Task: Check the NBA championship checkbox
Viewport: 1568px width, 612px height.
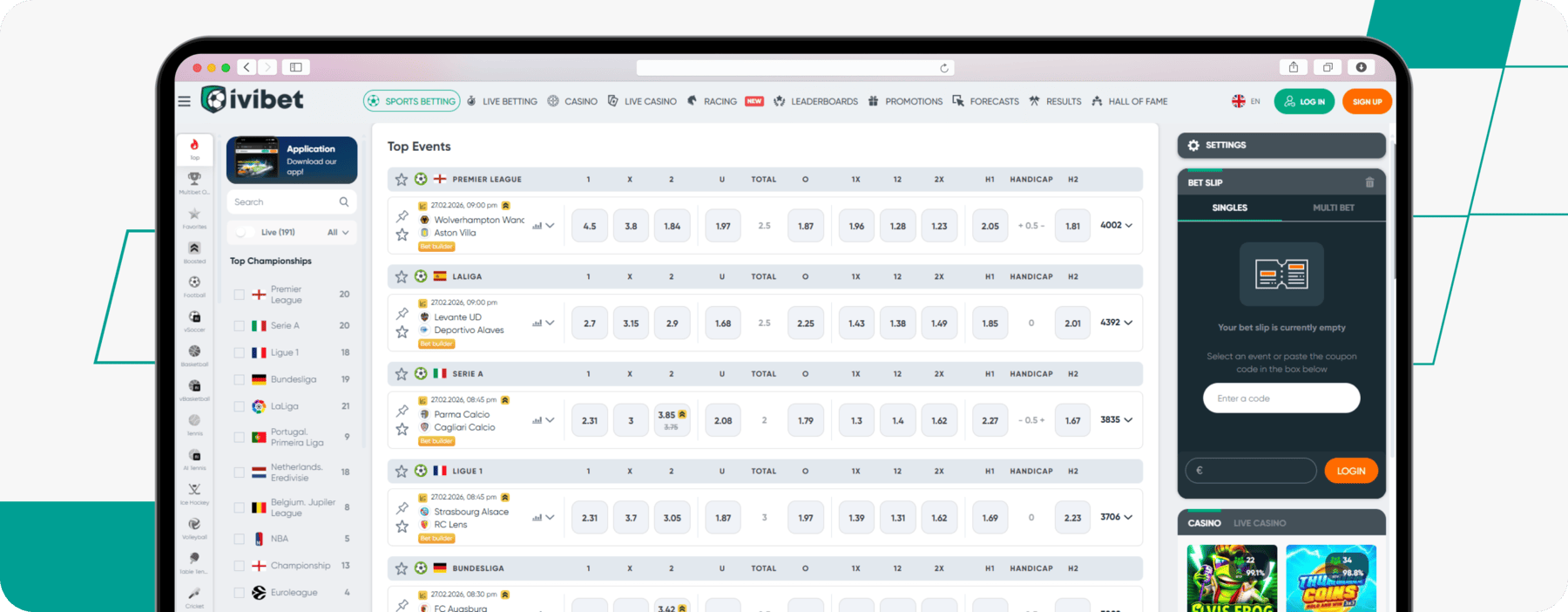Action: 239,539
